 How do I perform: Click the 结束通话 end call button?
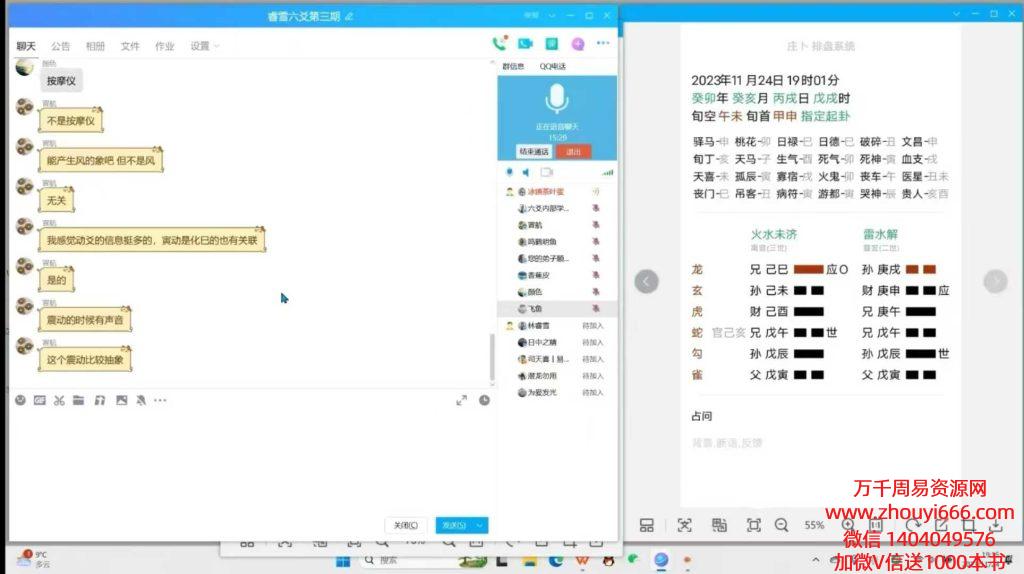(x=533, y=151)
